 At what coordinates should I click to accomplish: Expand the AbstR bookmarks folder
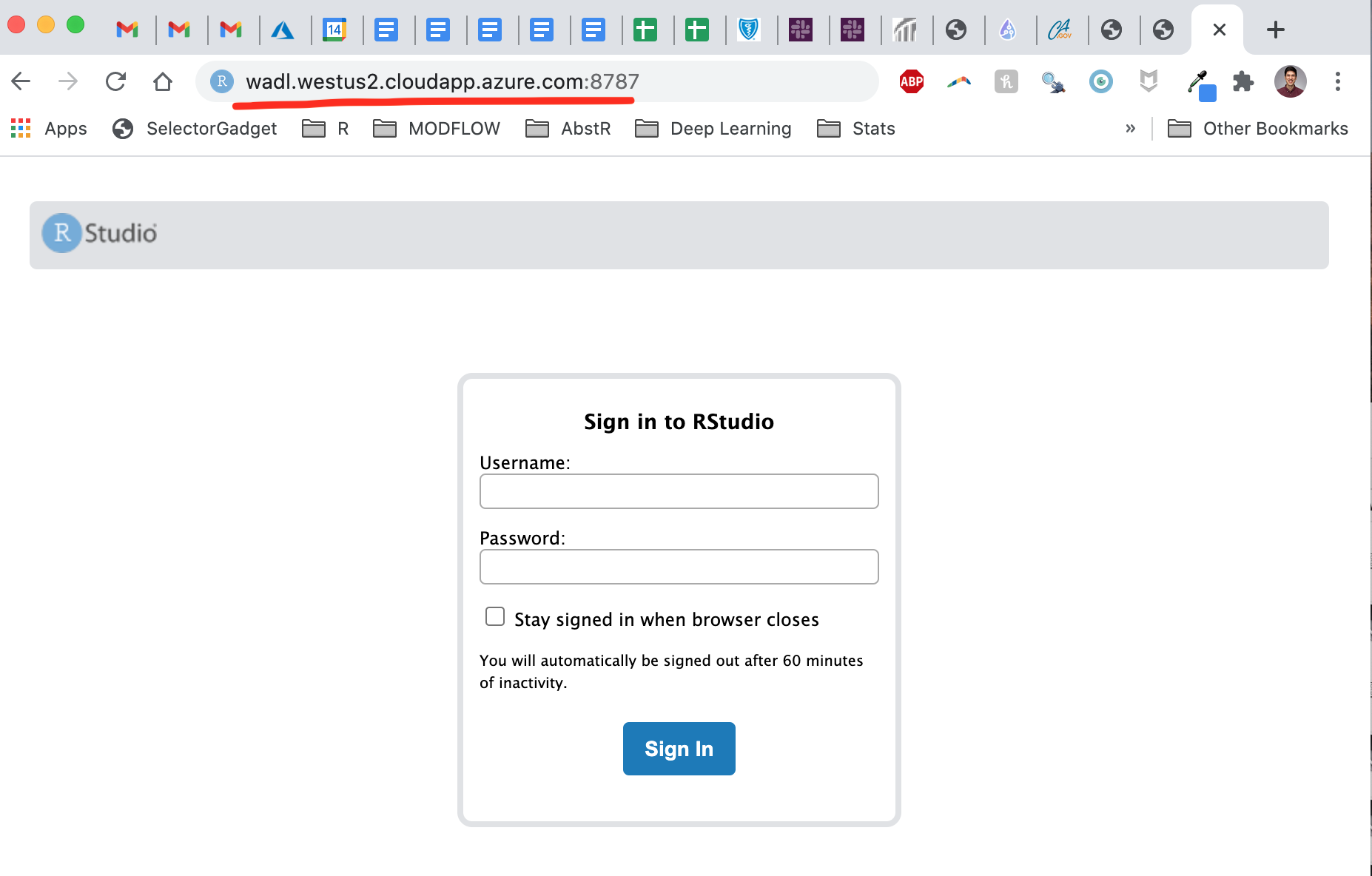tap(568, 129)
